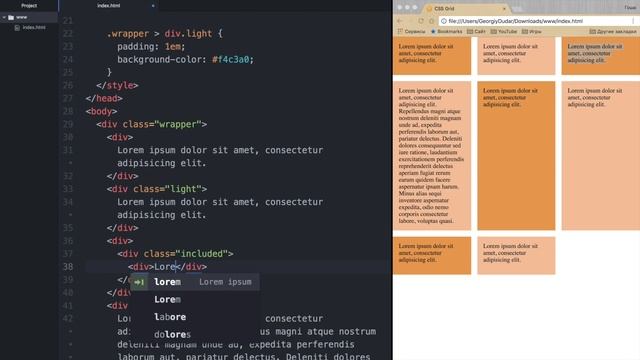Click the browser profile name button
640x360 pixels.
pyautogui.click(x=630, y=8)
